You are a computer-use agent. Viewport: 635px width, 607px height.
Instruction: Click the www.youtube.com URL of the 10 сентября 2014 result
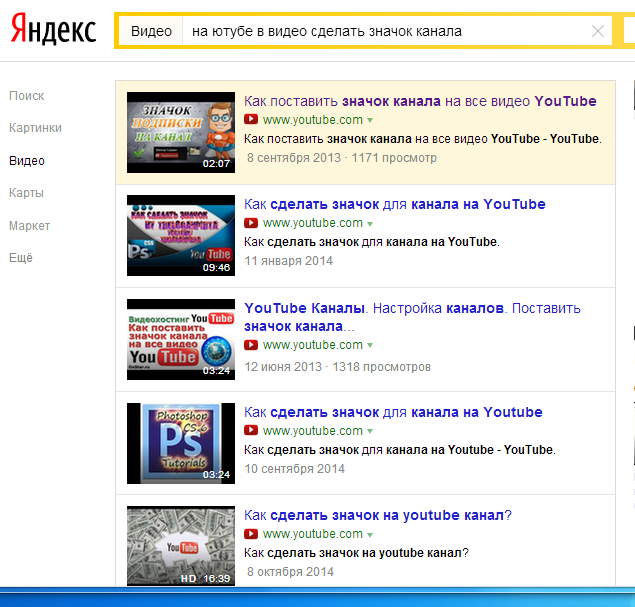313,431
